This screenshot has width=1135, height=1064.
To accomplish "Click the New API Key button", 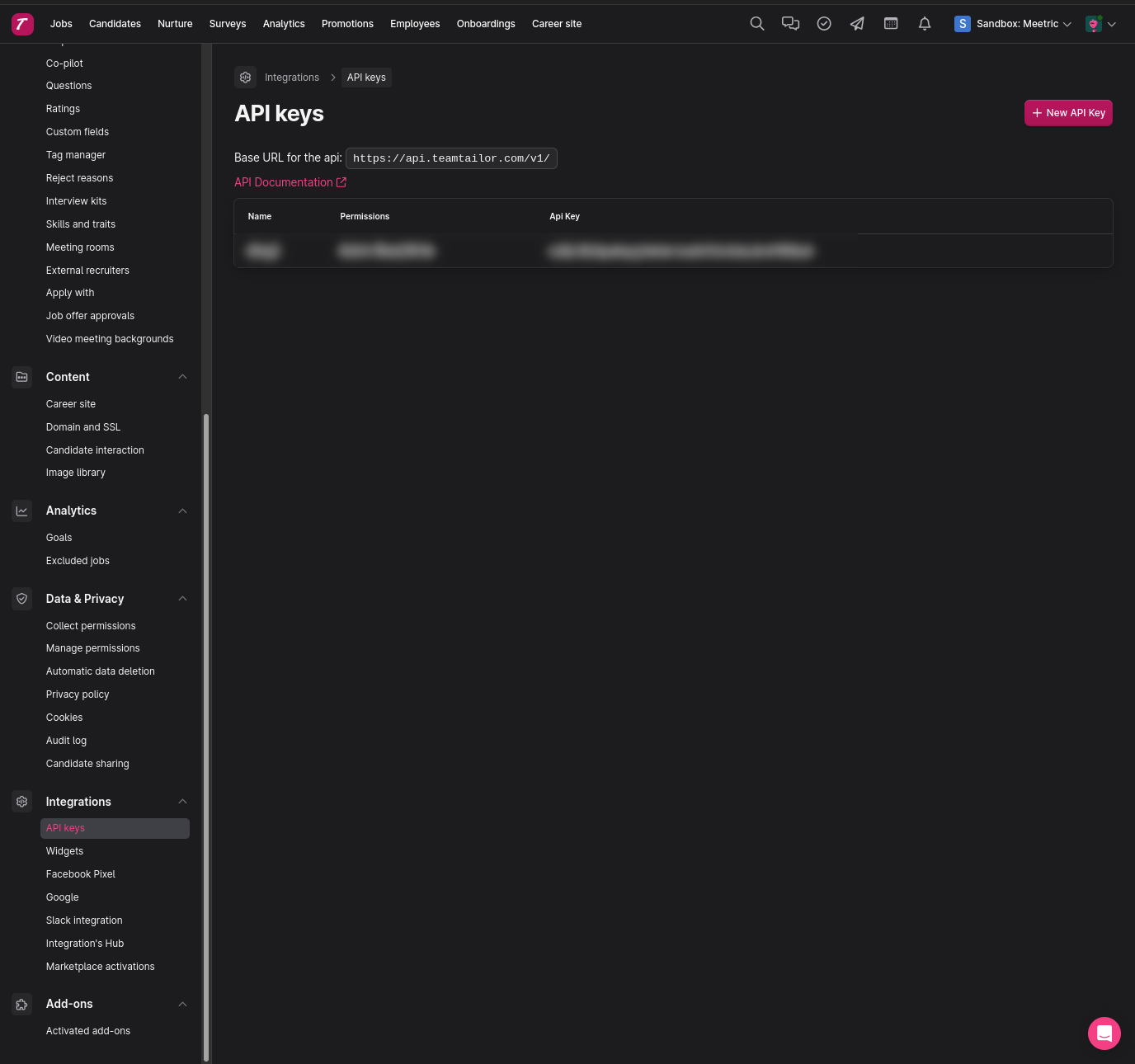I will [x=1068, y=113].
